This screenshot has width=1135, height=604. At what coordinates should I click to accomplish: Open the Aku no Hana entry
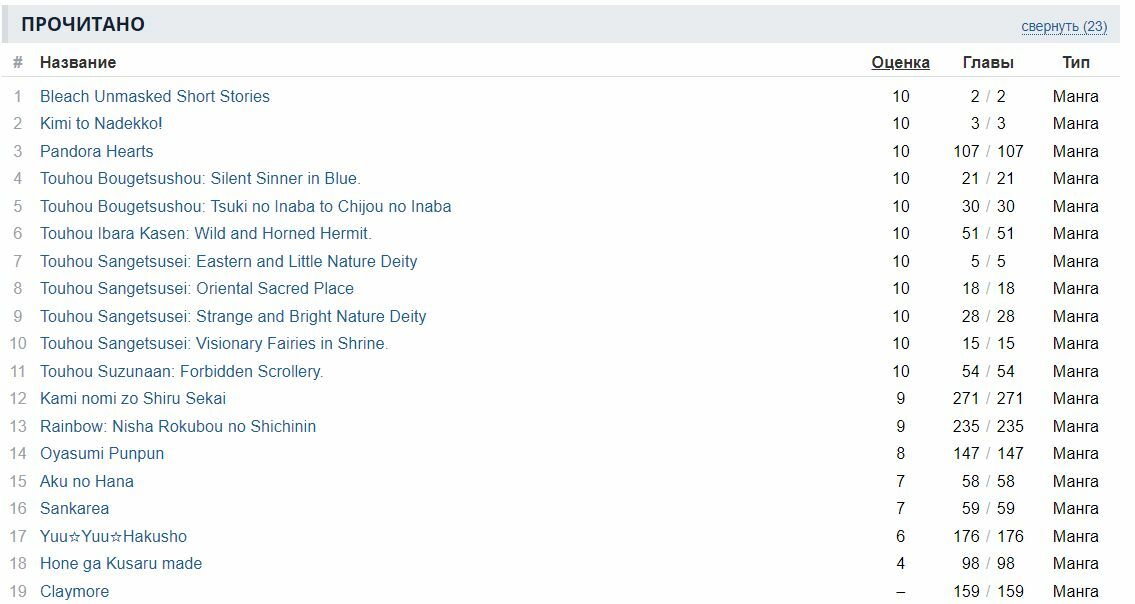86,481
